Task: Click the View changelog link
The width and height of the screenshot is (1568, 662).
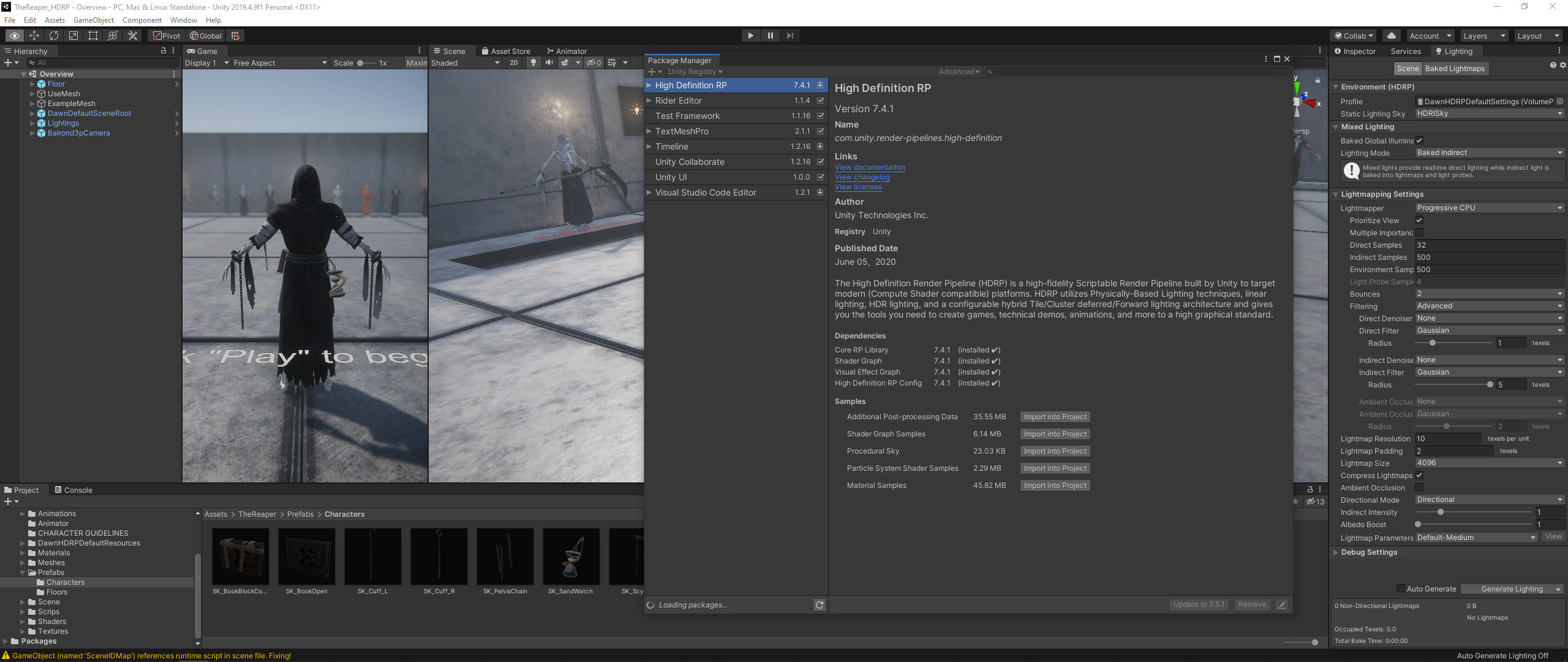Action: tap(862, 177)
